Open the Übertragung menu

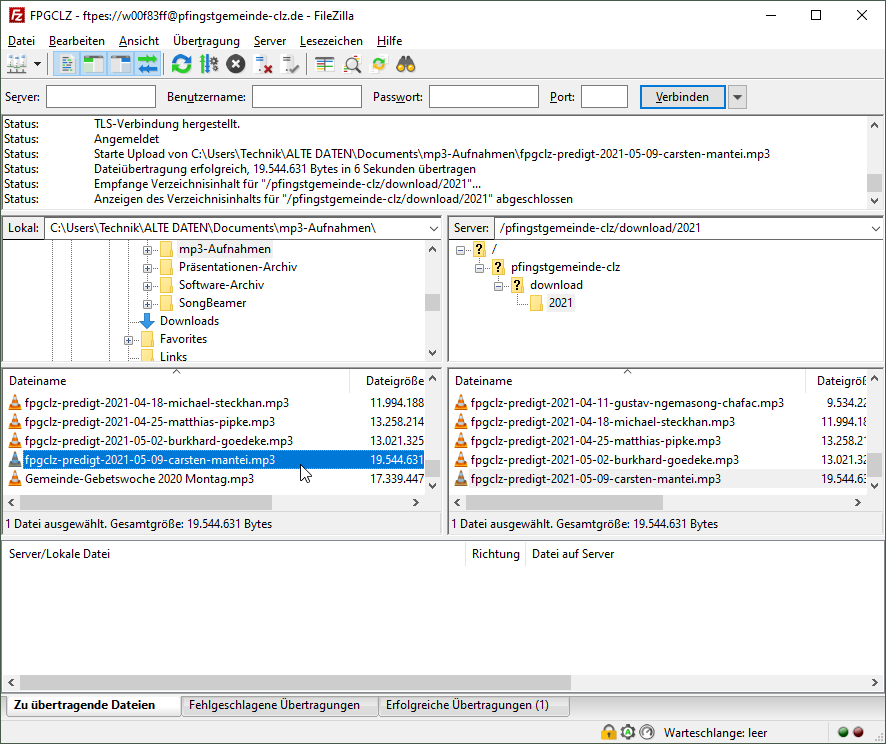pyautogui.click(x=206, y=41)
